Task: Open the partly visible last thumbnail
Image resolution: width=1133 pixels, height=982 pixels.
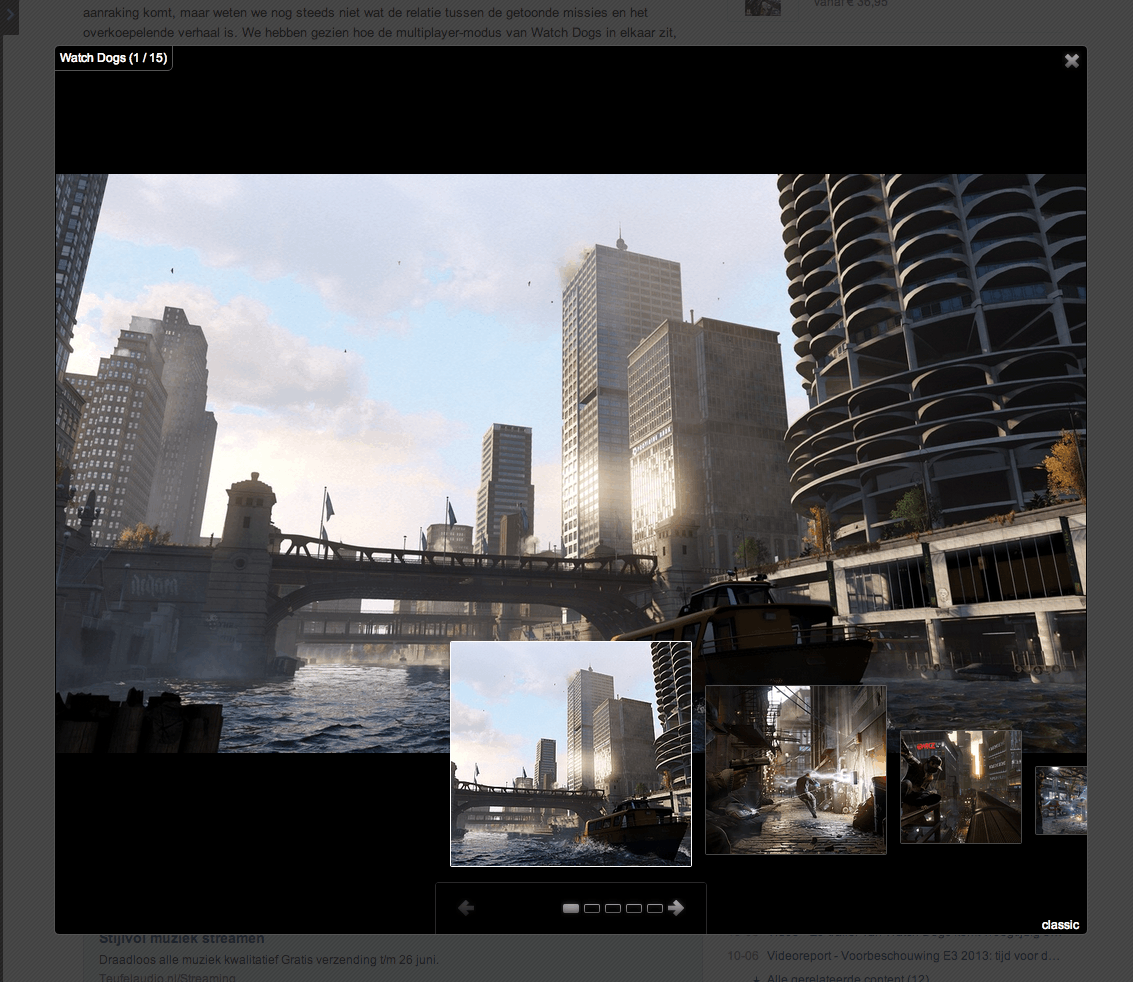Action: click(x=1061, y=800)
